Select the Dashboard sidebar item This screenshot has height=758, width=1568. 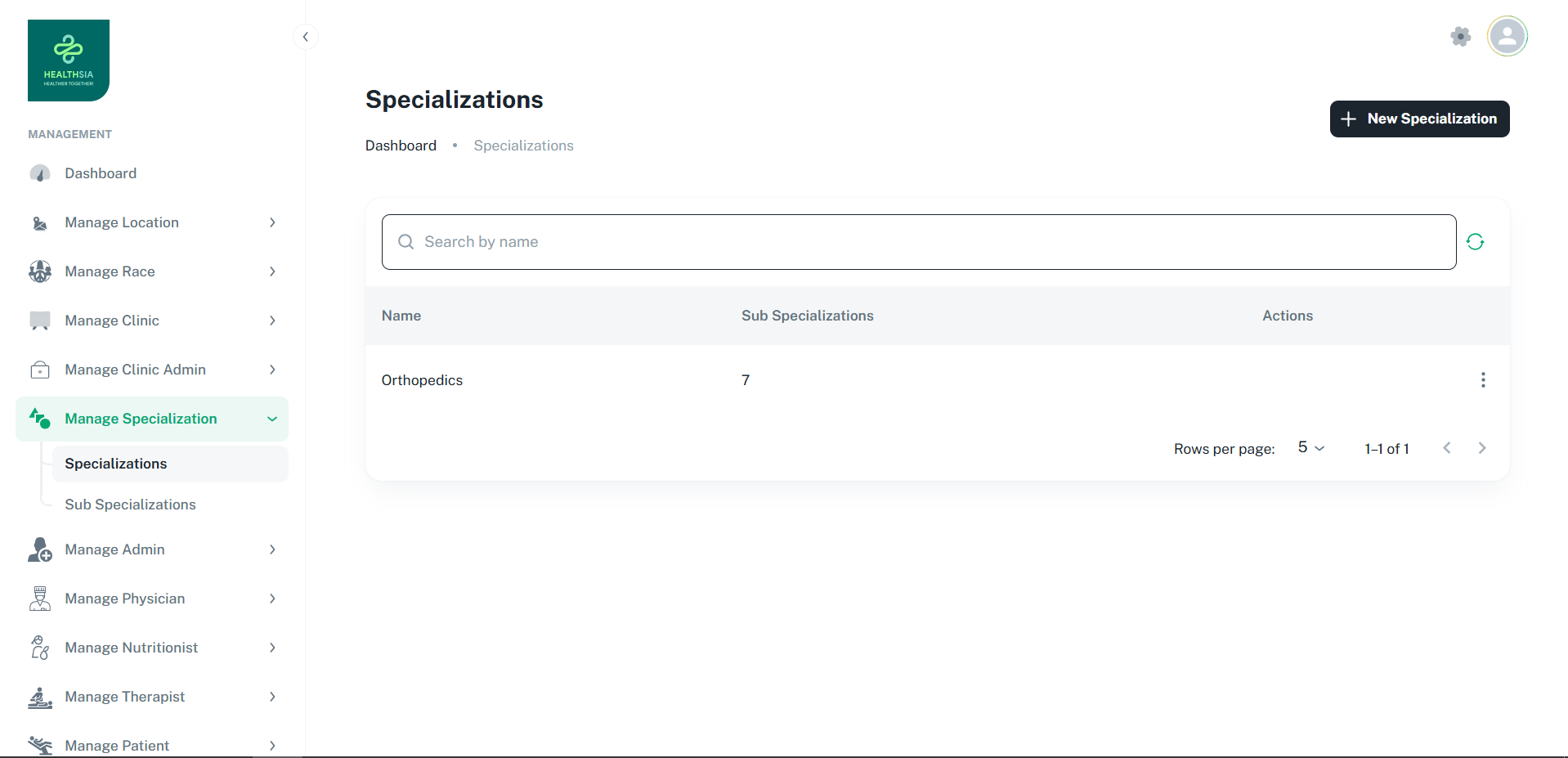point(101,173)
